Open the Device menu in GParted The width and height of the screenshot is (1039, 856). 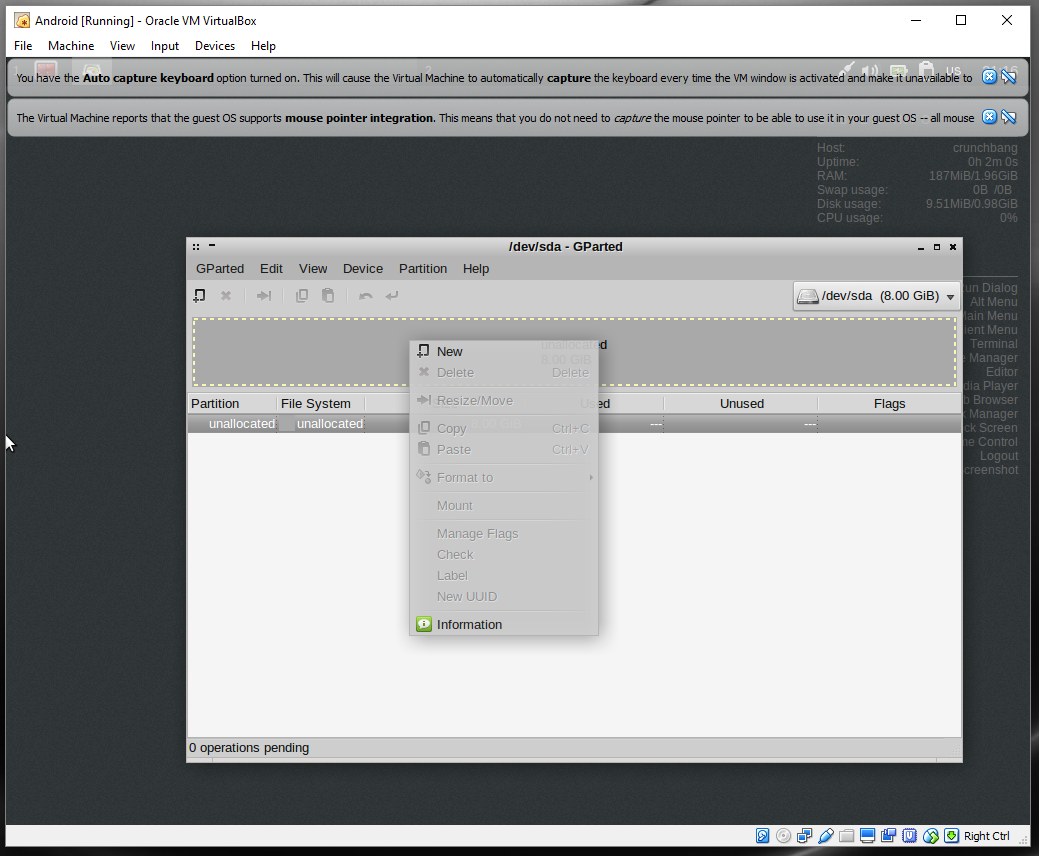tap(362, 268)
